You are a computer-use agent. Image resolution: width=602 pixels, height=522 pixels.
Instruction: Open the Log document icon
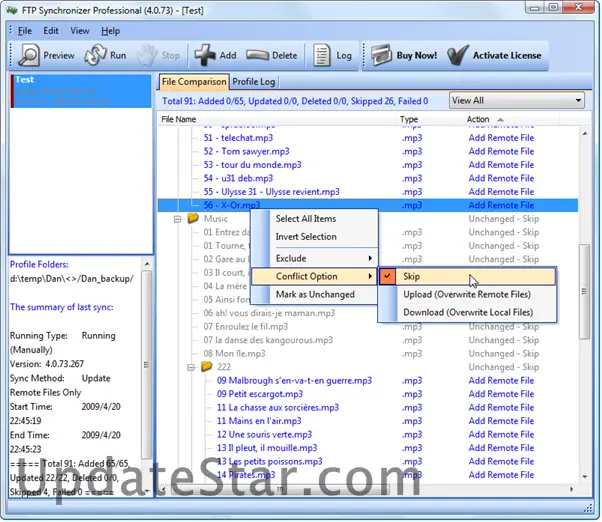322,56
